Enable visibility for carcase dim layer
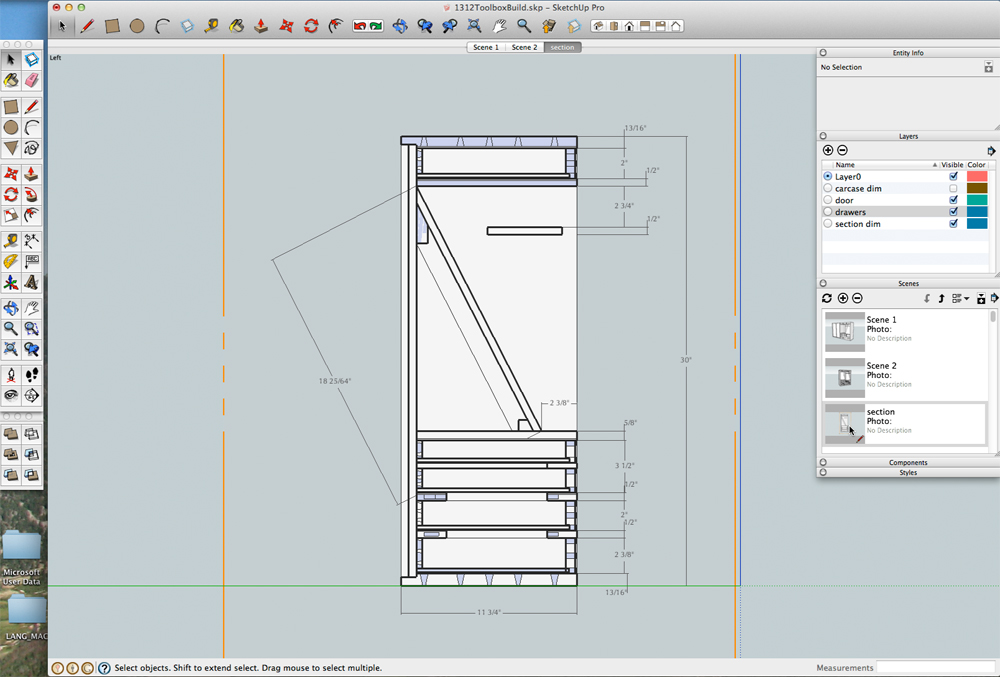The width and height of the screenshot is (1000, 677). click(x=952, y=188)
